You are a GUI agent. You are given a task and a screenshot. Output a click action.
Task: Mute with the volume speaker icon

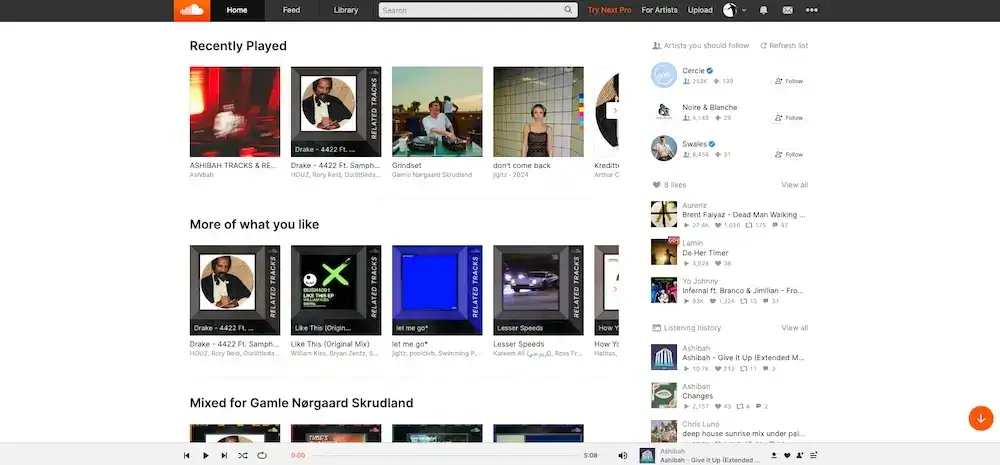[622, 455]
